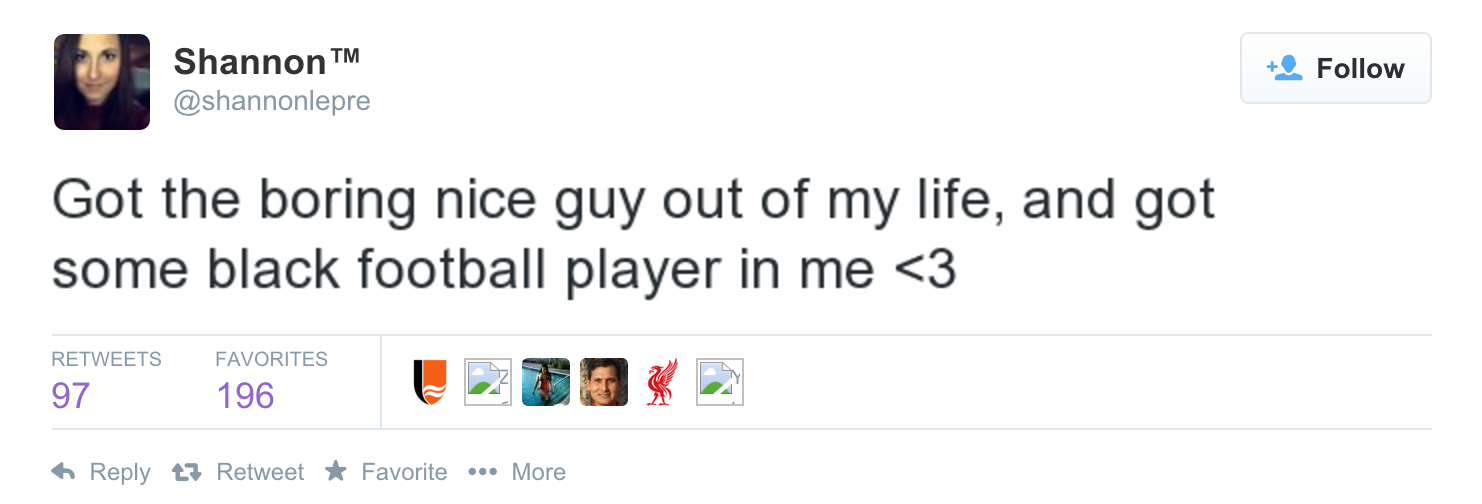Viewport: 1482px width, 504px height.
Task: Open Shannon's profile picture
Action: tap(102, 82)
